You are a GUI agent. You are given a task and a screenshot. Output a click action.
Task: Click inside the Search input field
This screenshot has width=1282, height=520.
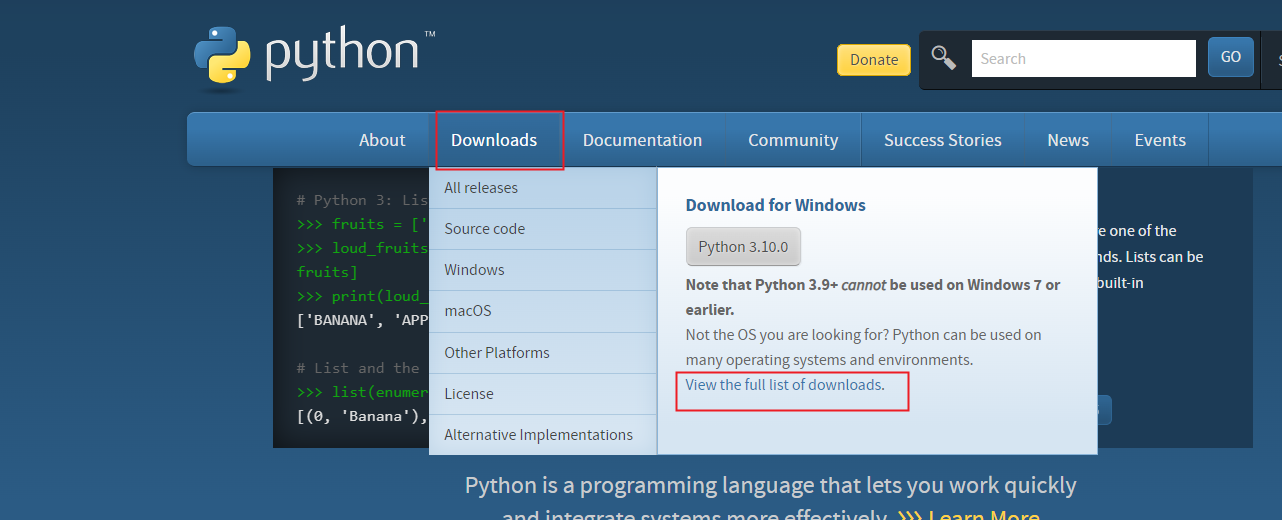(1083, 59)
